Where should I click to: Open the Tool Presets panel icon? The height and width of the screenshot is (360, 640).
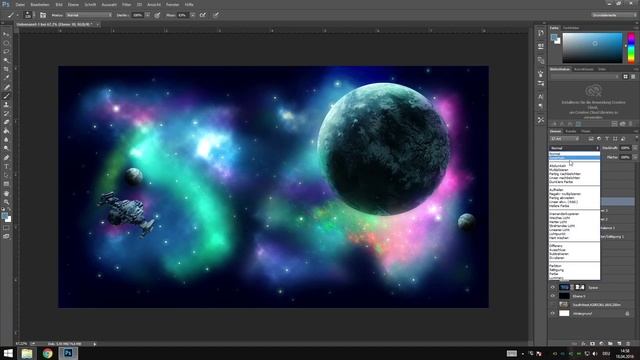[x=541, y=120]
